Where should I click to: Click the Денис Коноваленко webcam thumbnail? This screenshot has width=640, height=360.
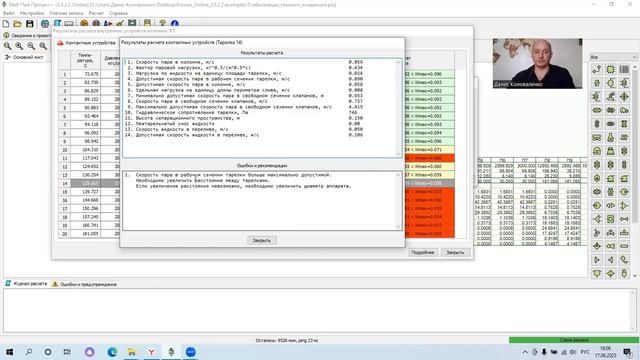538,63
